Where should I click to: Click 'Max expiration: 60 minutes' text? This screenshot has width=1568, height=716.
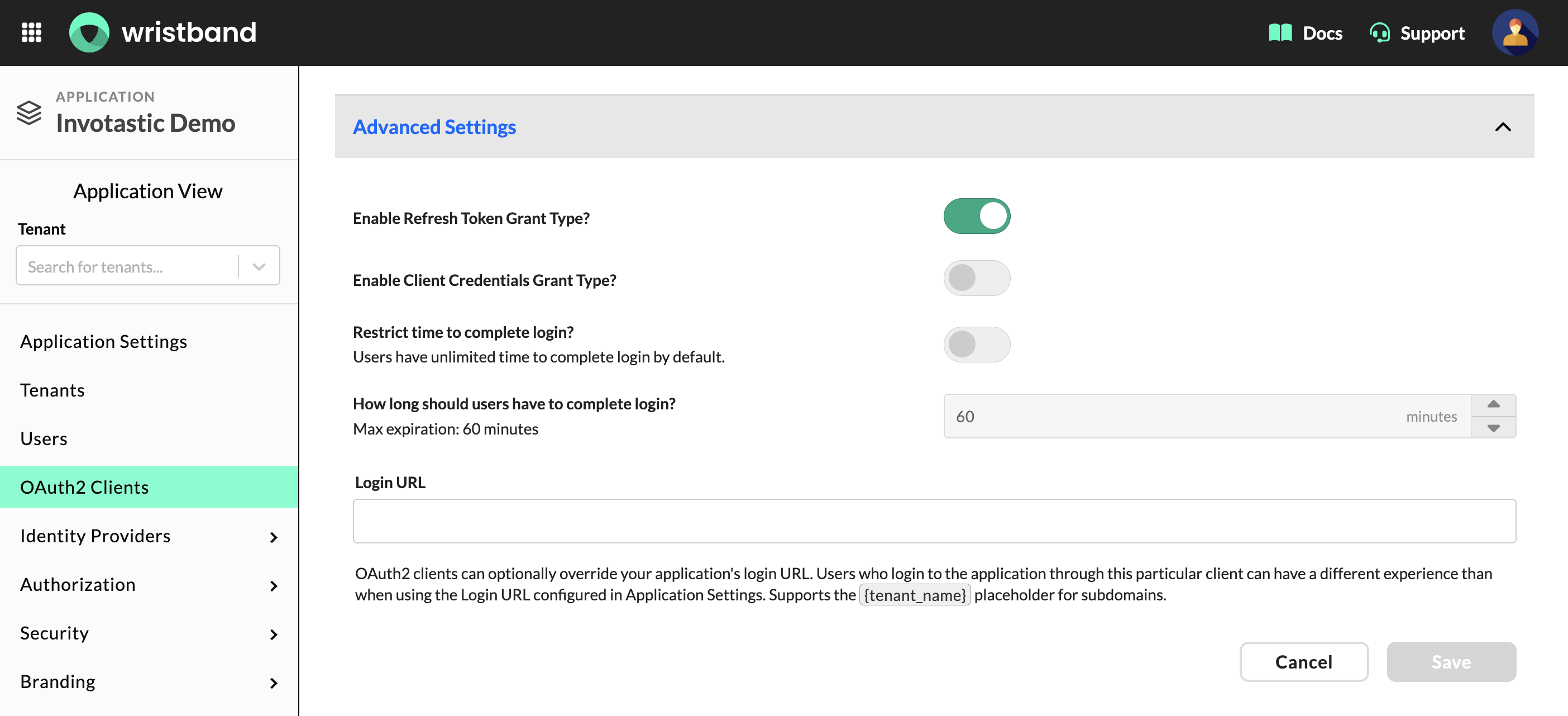click(x=446, y=429)
